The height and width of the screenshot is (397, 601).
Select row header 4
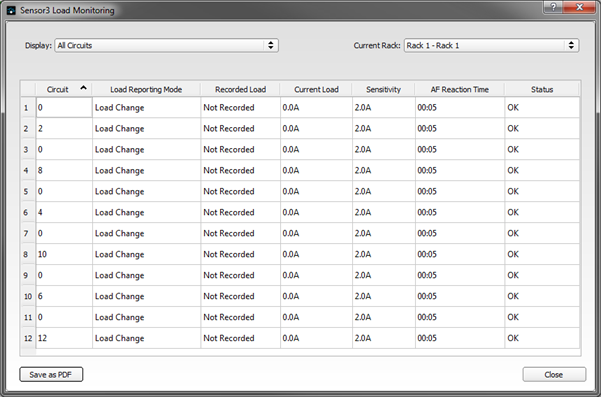(x=28, y=171)
